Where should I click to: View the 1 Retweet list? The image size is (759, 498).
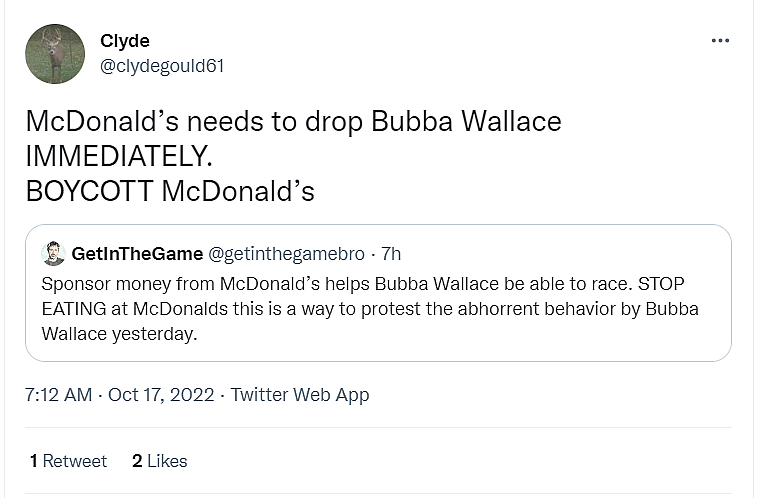tap(68, 461)
